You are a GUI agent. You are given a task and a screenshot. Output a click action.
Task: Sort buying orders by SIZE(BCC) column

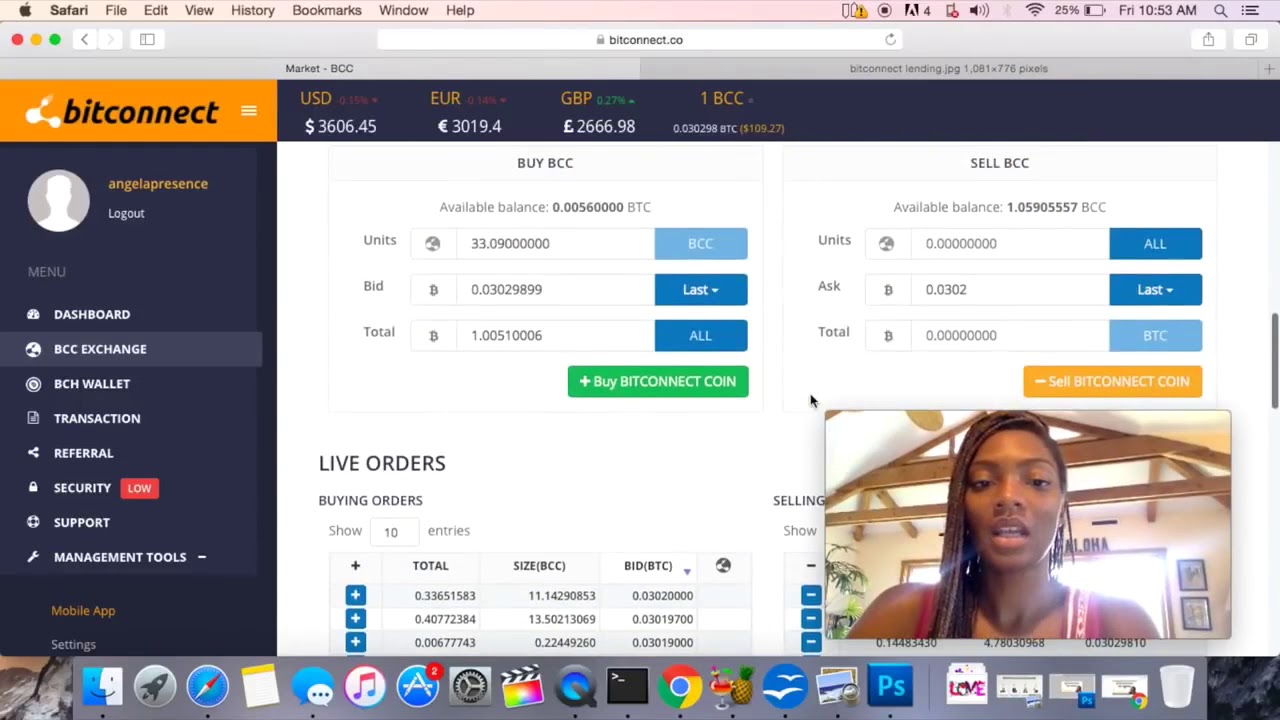tap(539, 566)
